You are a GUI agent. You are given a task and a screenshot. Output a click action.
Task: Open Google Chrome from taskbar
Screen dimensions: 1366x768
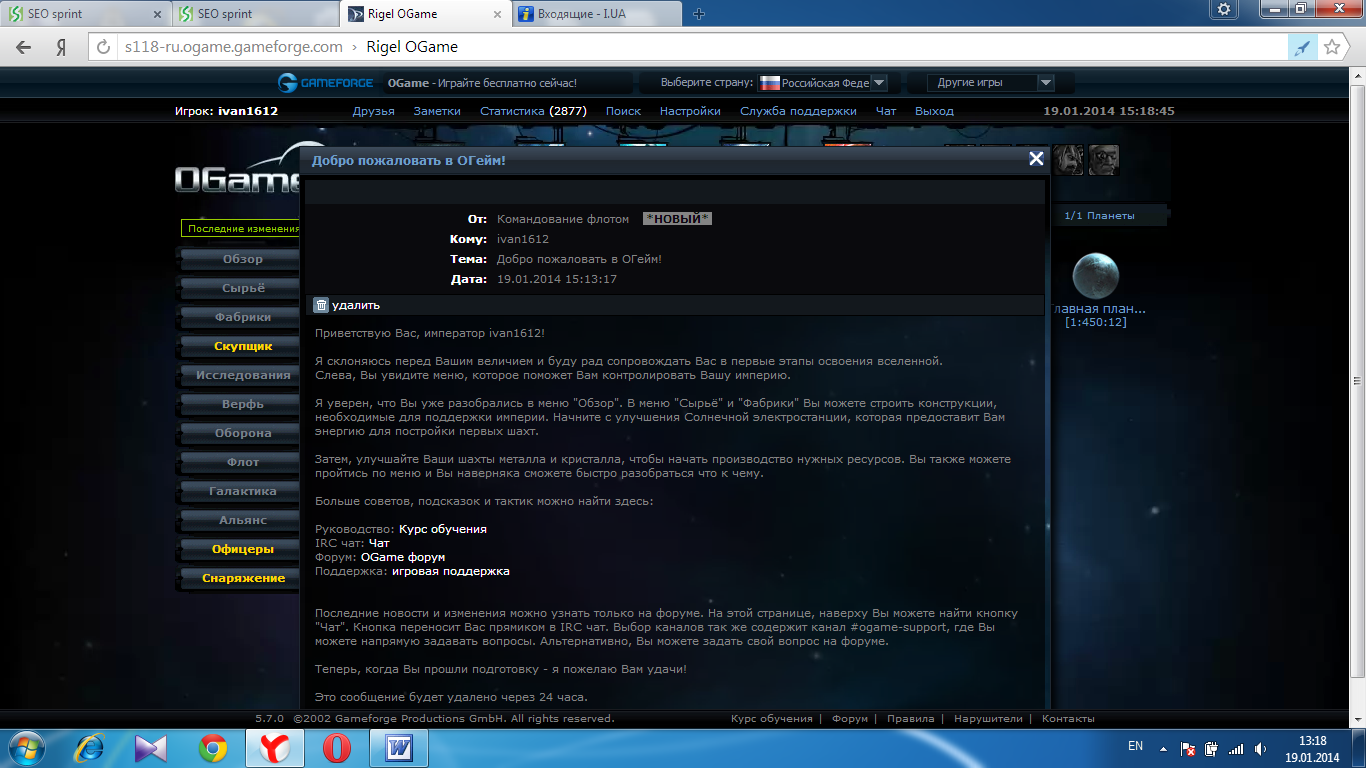[212, 748]
